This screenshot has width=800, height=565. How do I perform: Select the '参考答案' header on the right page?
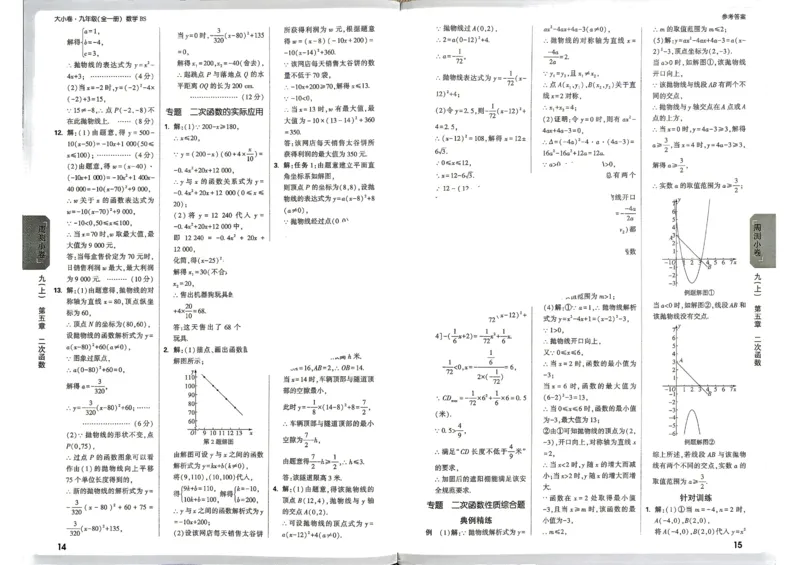pyautogui.click(x=734, y=17)
